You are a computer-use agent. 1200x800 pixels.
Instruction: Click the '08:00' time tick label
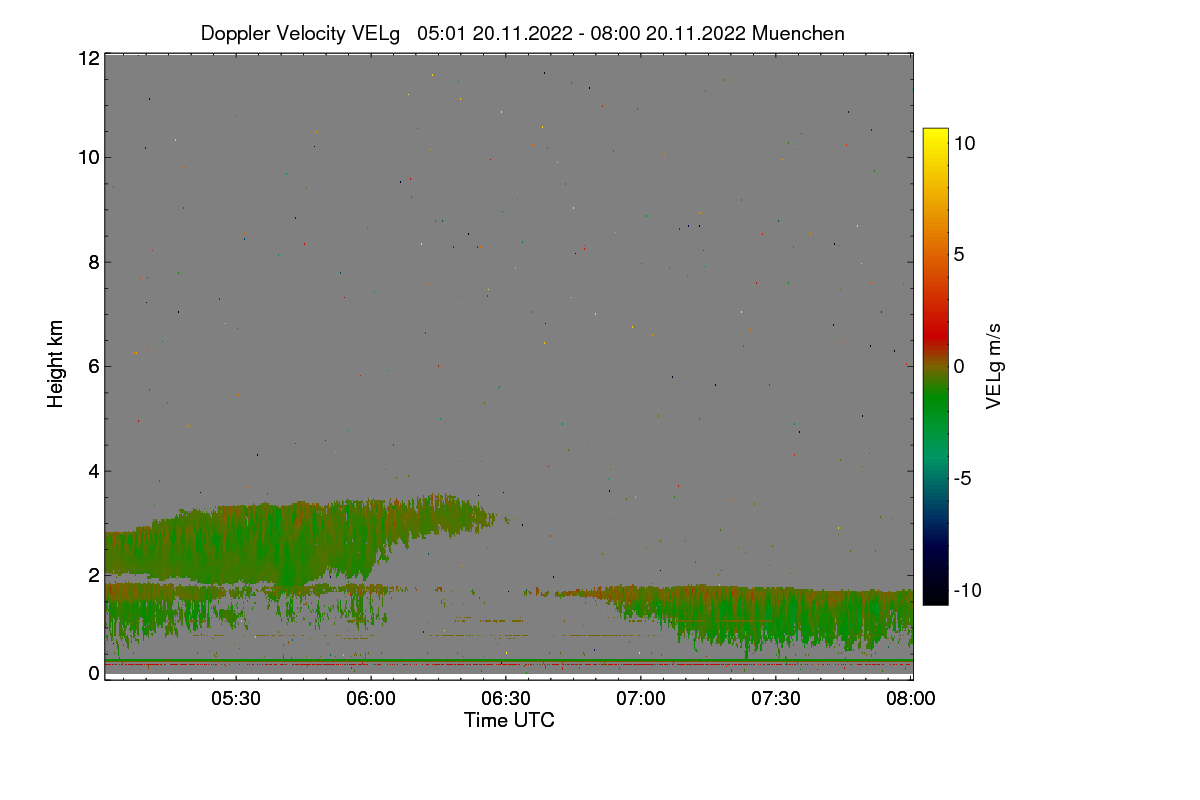coord(912,698)
